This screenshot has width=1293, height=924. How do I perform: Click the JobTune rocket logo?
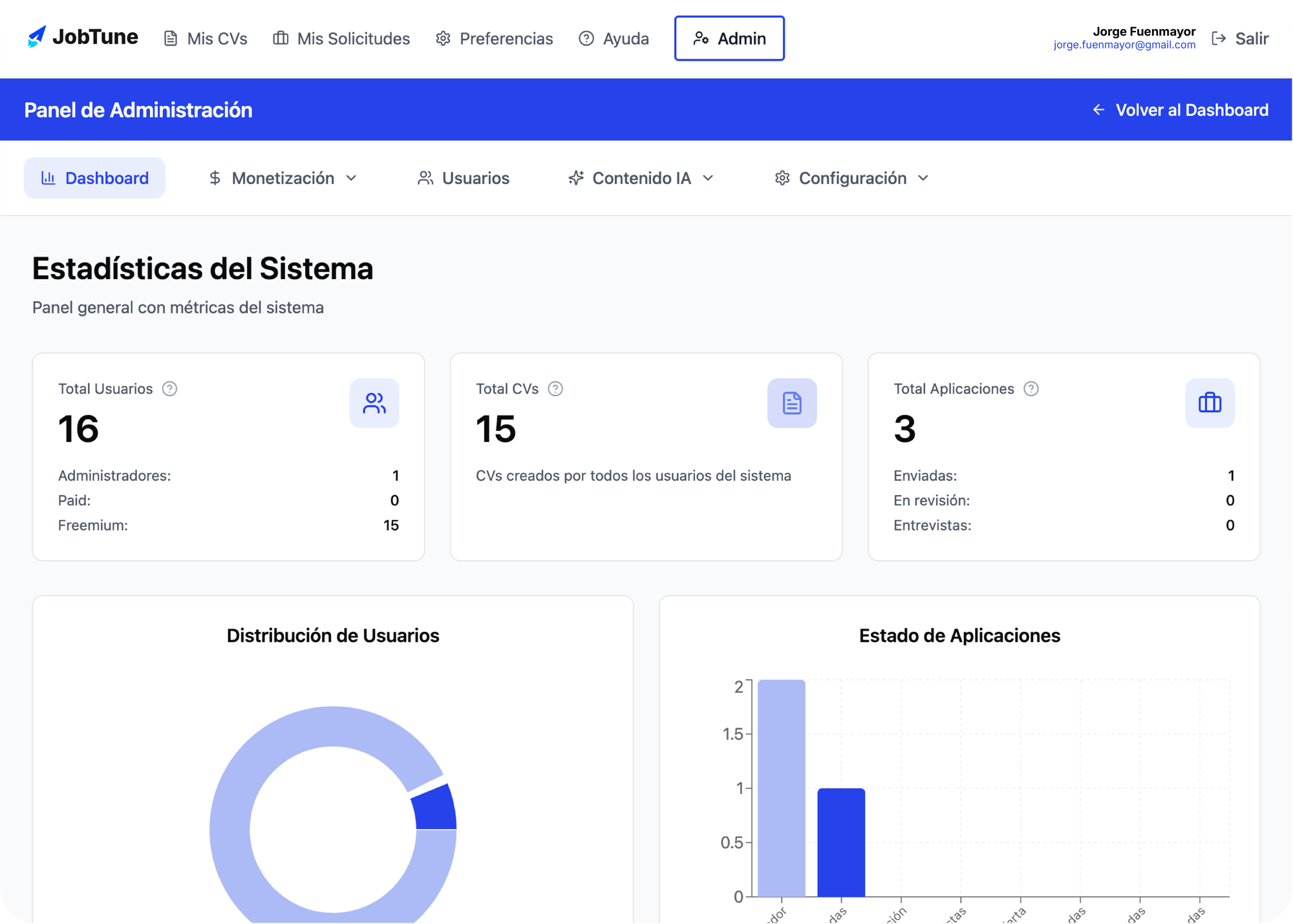coord(37,37)
